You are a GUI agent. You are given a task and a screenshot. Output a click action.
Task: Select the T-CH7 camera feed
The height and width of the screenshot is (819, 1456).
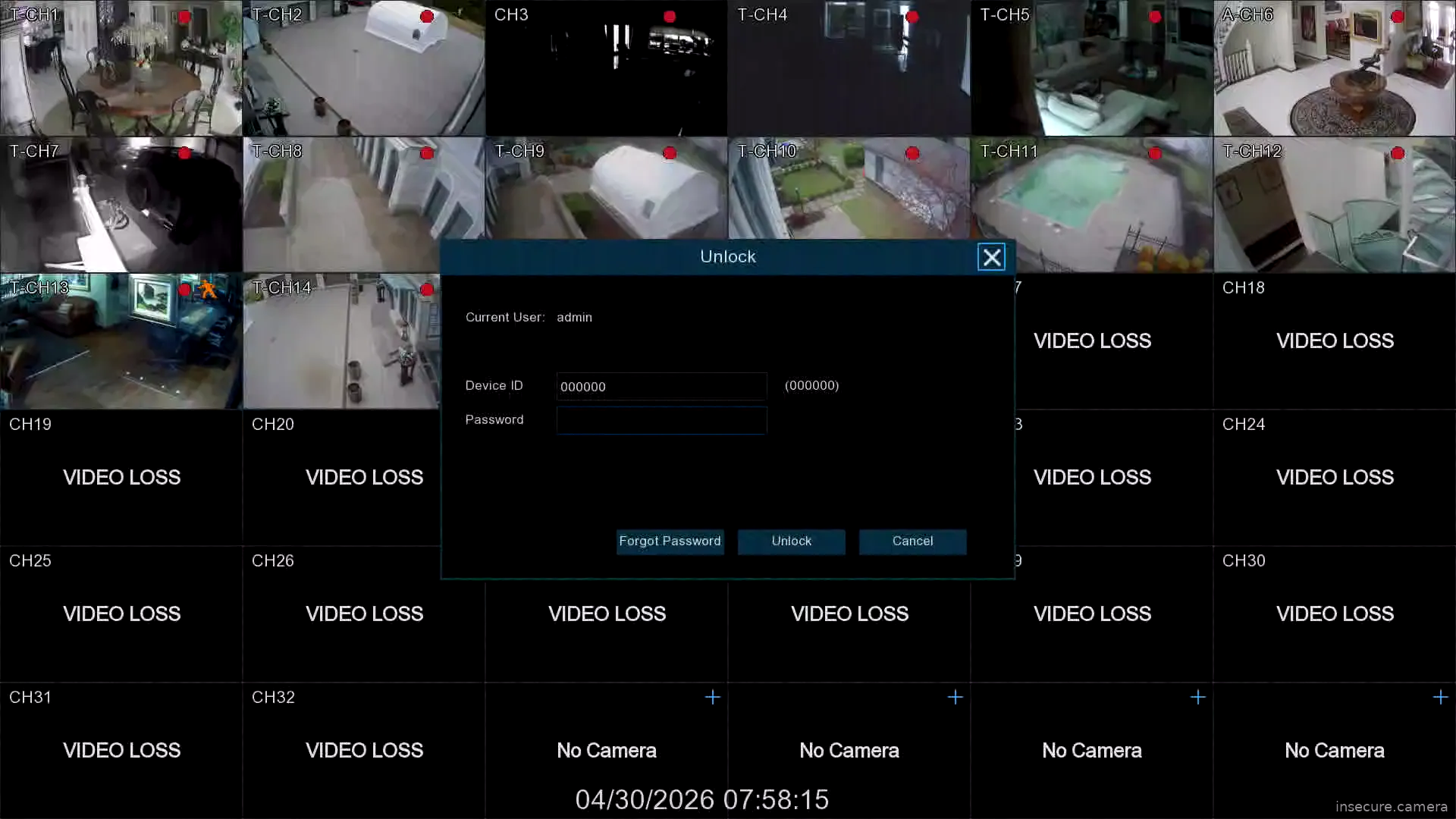[x=121, y=205]
